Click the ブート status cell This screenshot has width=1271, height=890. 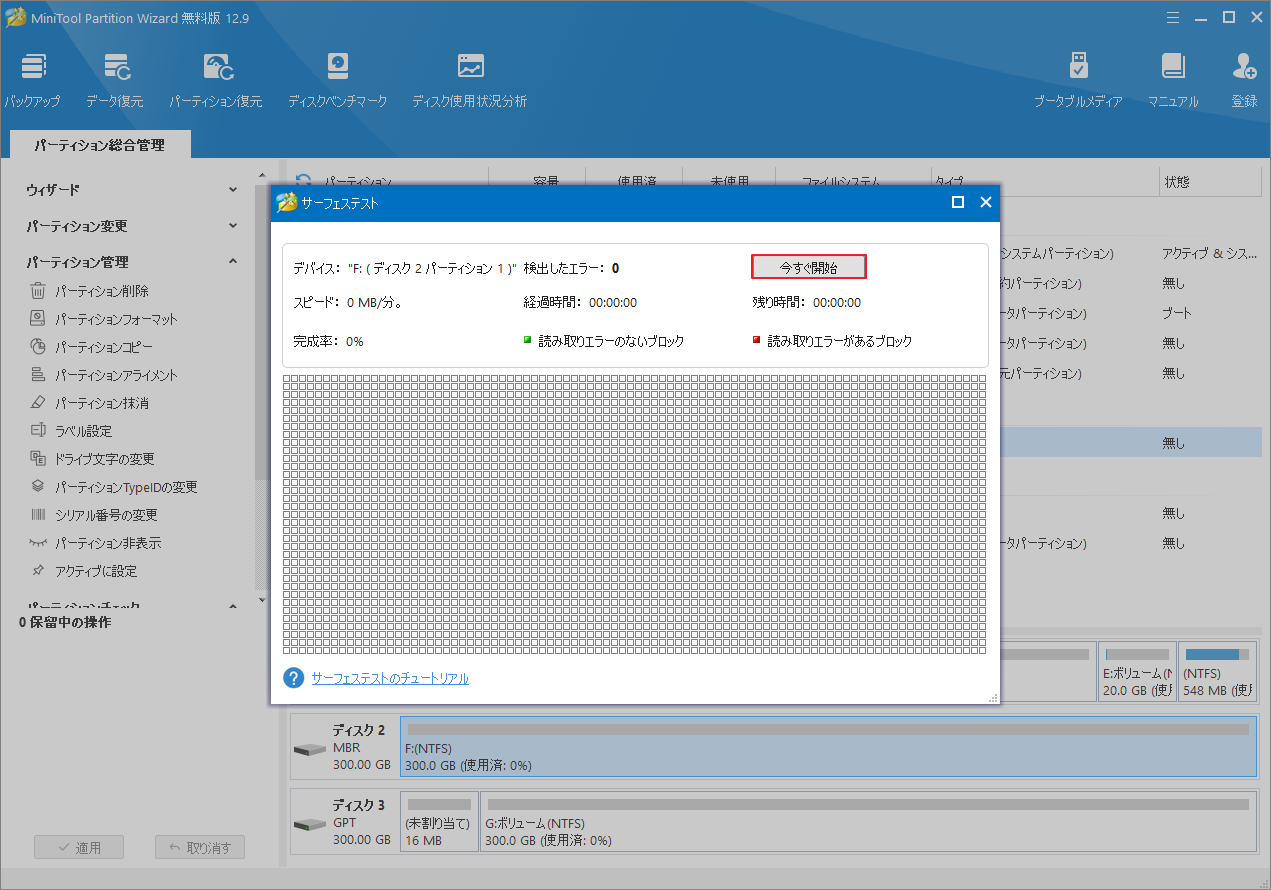[1177, 313]
